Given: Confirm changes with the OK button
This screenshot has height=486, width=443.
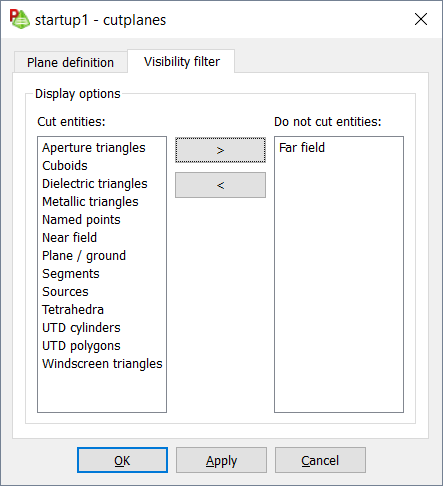Looking at the screenshot, I should point(122,460).
